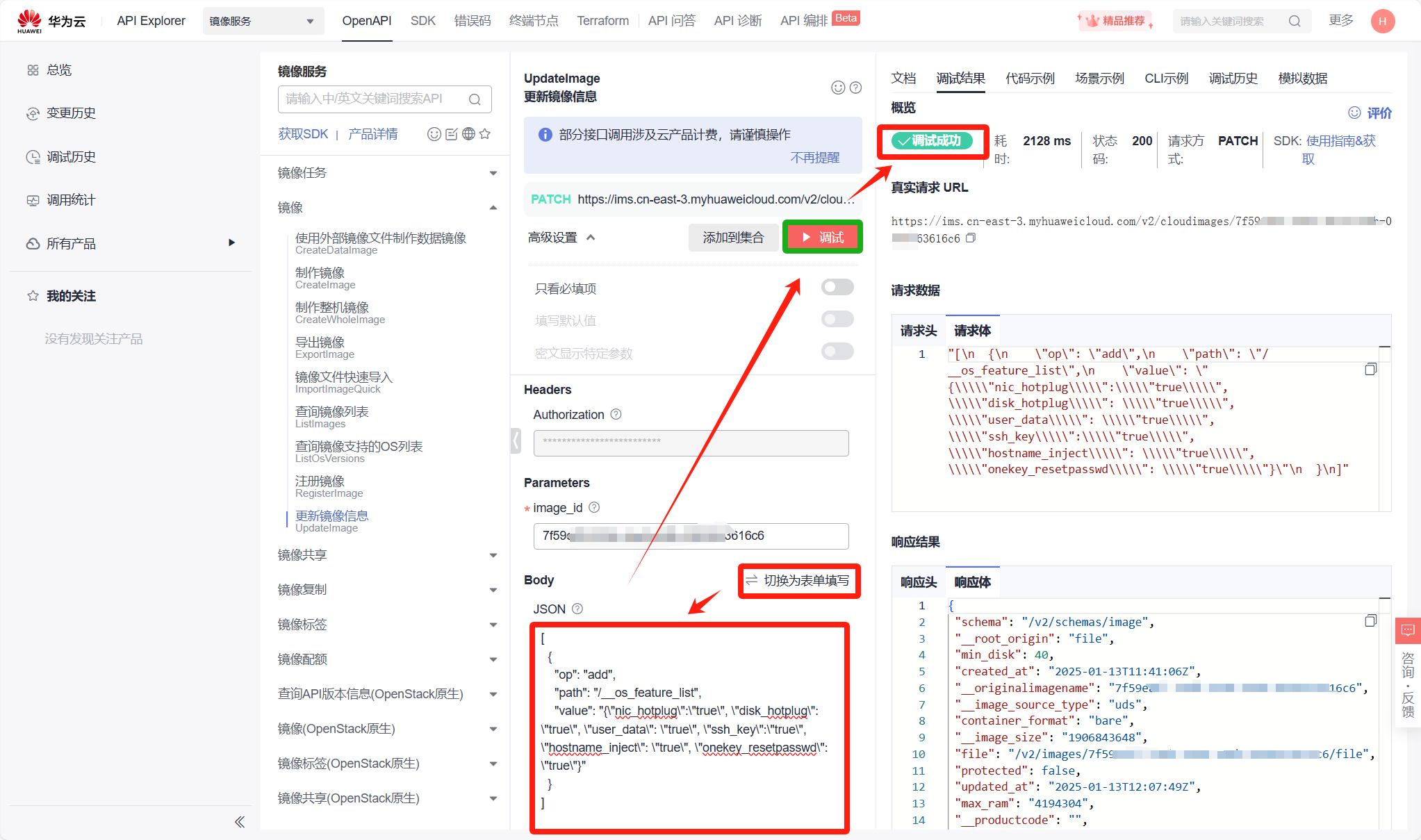Toggle the 密文显示特定参数 switch
This screenshot has width=1421, height=840.
(837, 352)
